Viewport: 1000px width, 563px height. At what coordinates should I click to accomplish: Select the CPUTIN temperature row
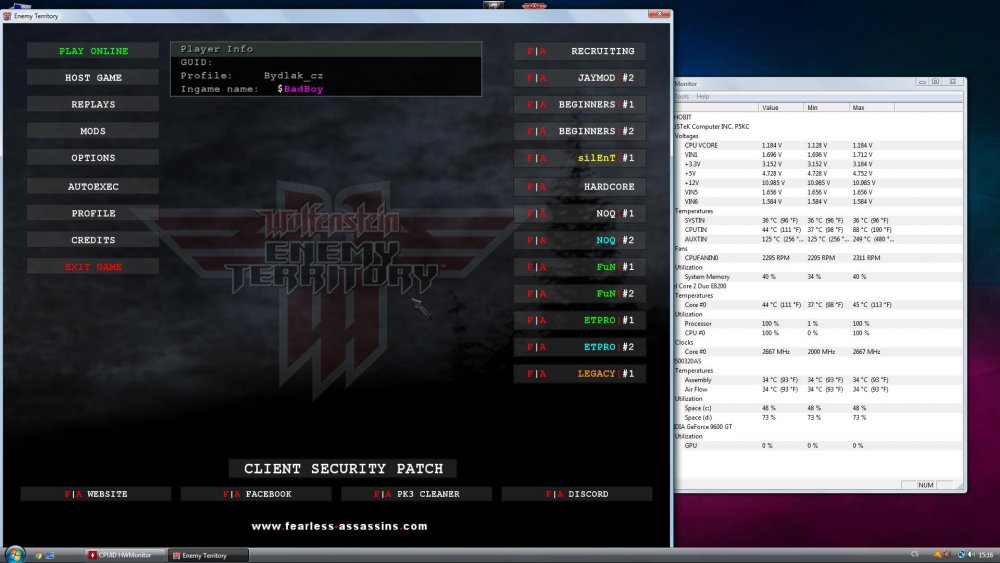pos(819,230)
